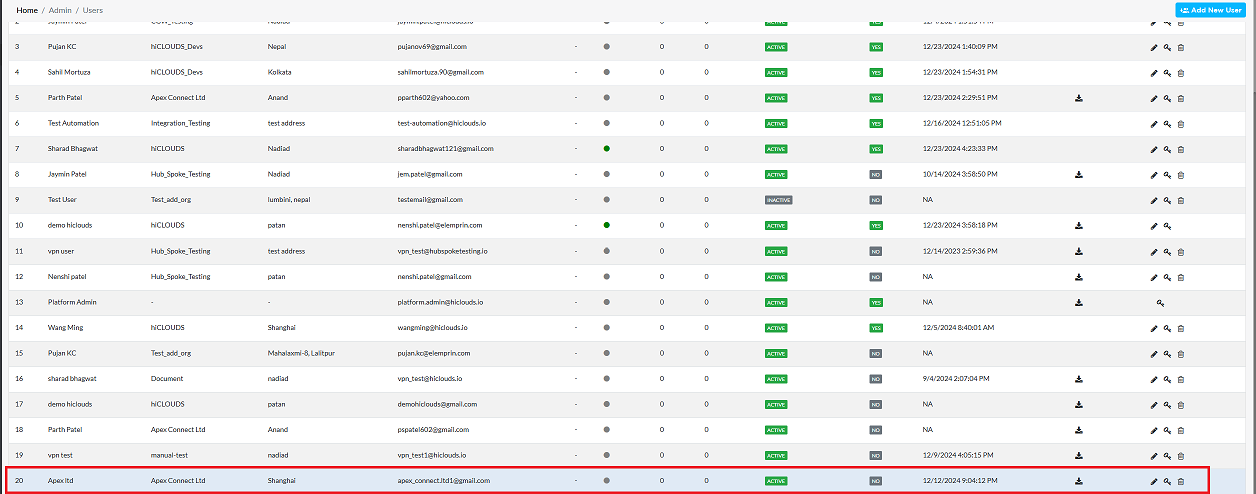1256x494 pixels.
Task: Open Admin in the breadcrumb
Action: (x=60, y=10)
